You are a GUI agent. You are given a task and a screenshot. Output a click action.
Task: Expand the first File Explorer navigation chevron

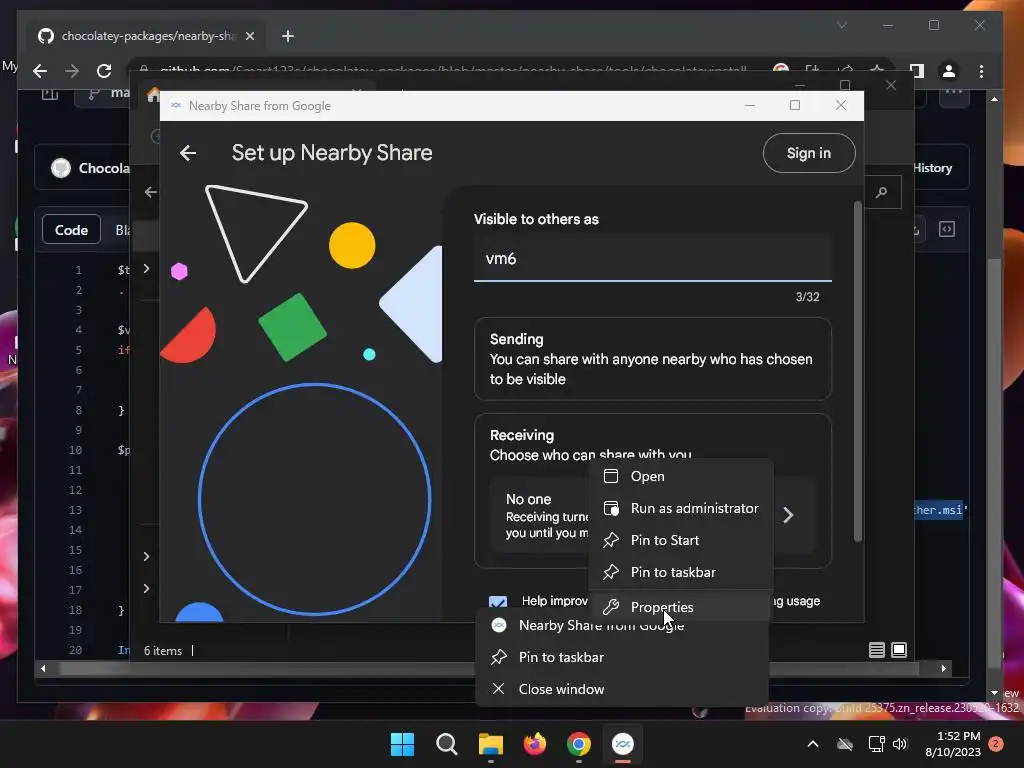146,268
